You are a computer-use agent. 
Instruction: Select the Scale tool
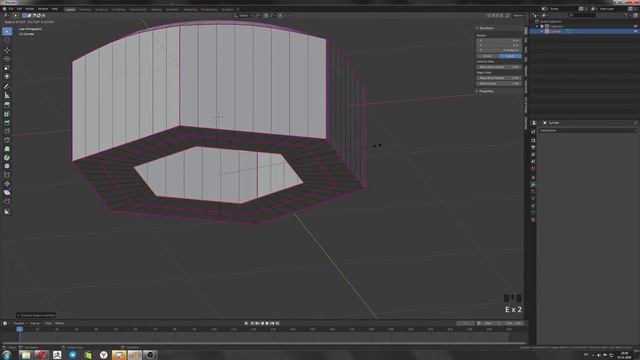pyautogui.click(x=7, y=67)
